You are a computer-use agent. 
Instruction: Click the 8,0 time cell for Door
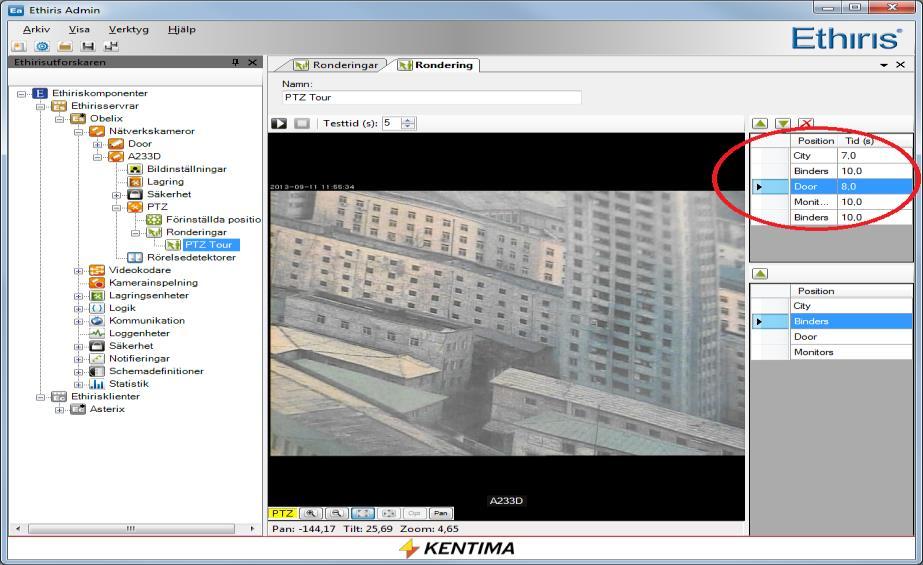point(874,187)
